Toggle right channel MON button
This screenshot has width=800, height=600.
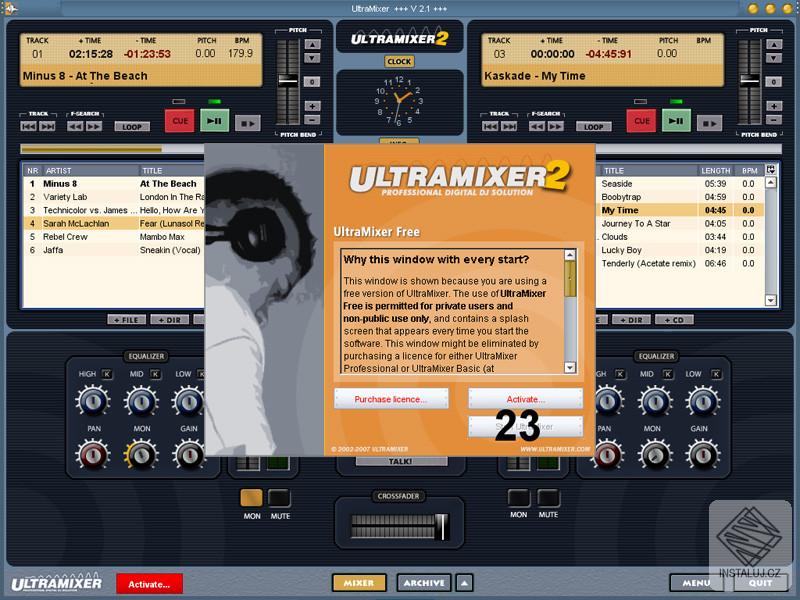[x=519, y=497]
